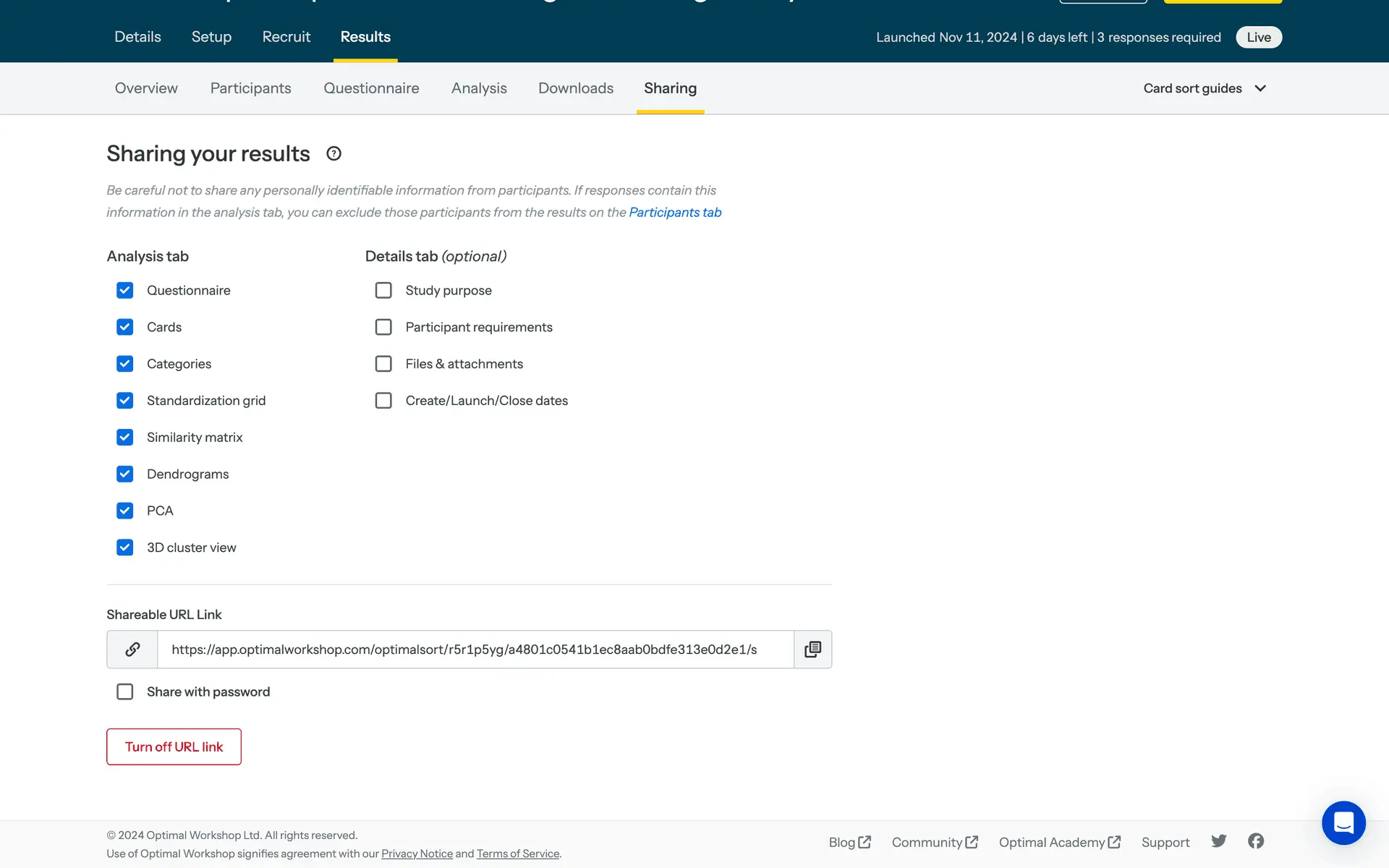Open the Privacy Notice link
The width and height of the screenshot is (1389, 868).
pyautogui.click(x=417, y=854)
